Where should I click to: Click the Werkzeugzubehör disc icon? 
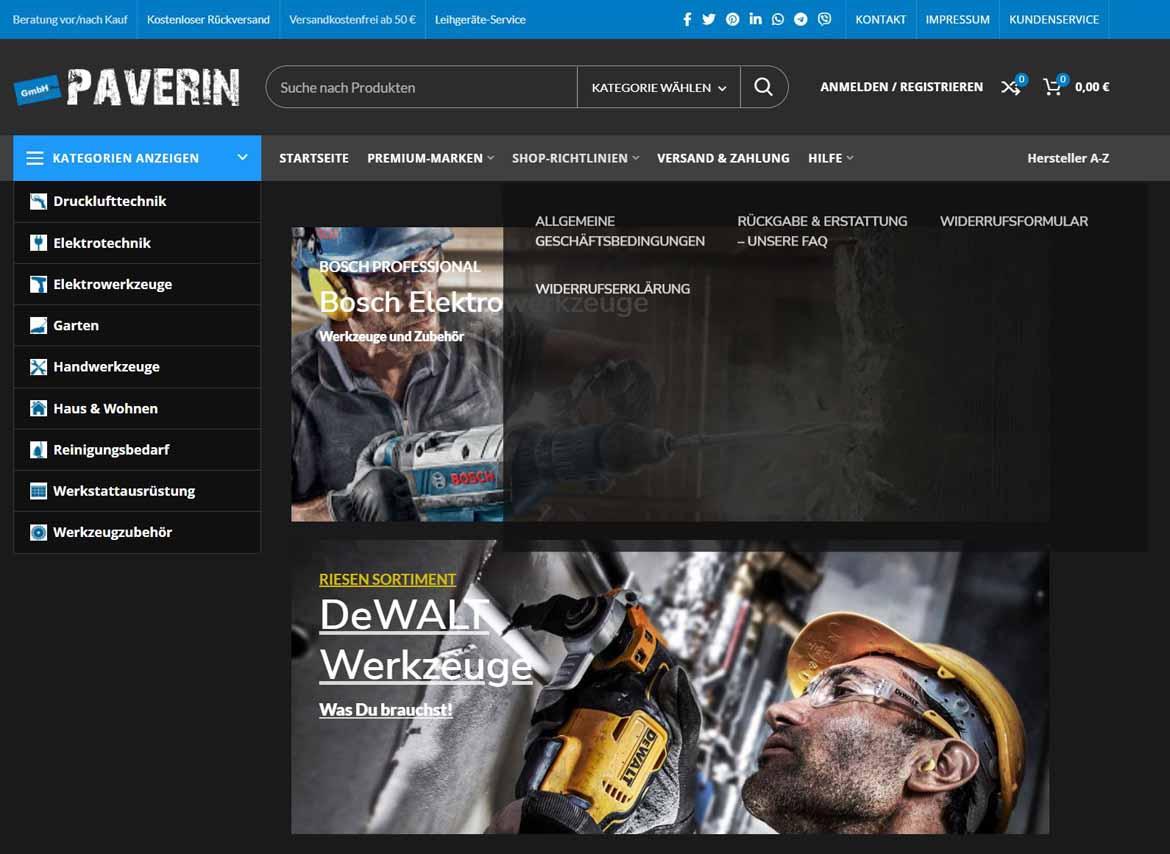pyautogui.click(x=38, y=533)
